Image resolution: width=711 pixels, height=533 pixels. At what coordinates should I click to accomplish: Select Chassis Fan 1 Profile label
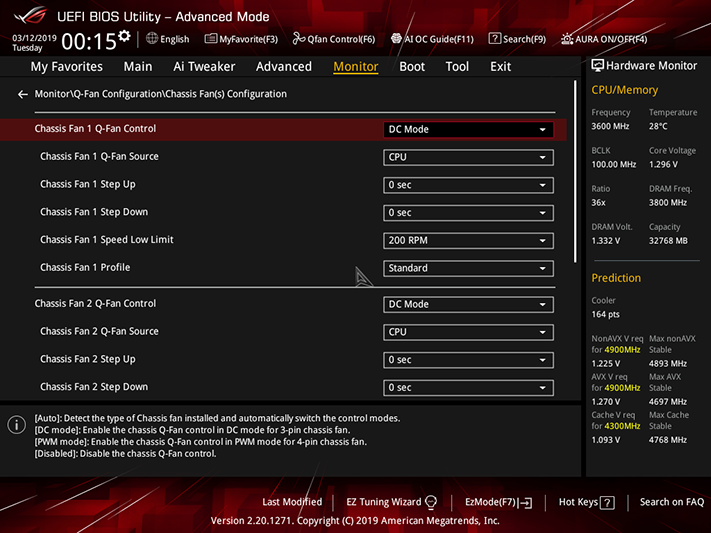tap(85, 268)
